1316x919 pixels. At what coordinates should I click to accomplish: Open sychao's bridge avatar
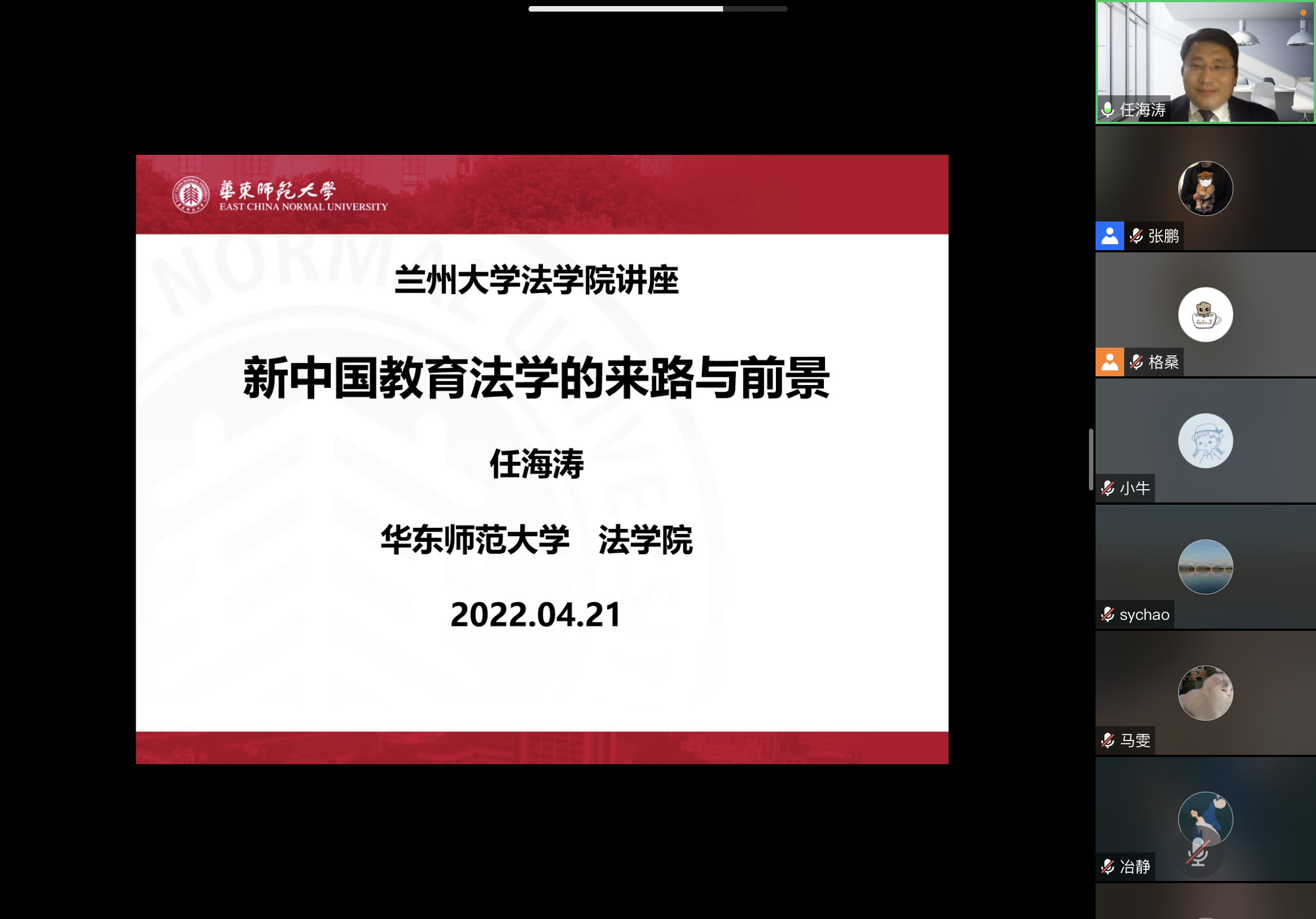click(x=1205, y=566)
